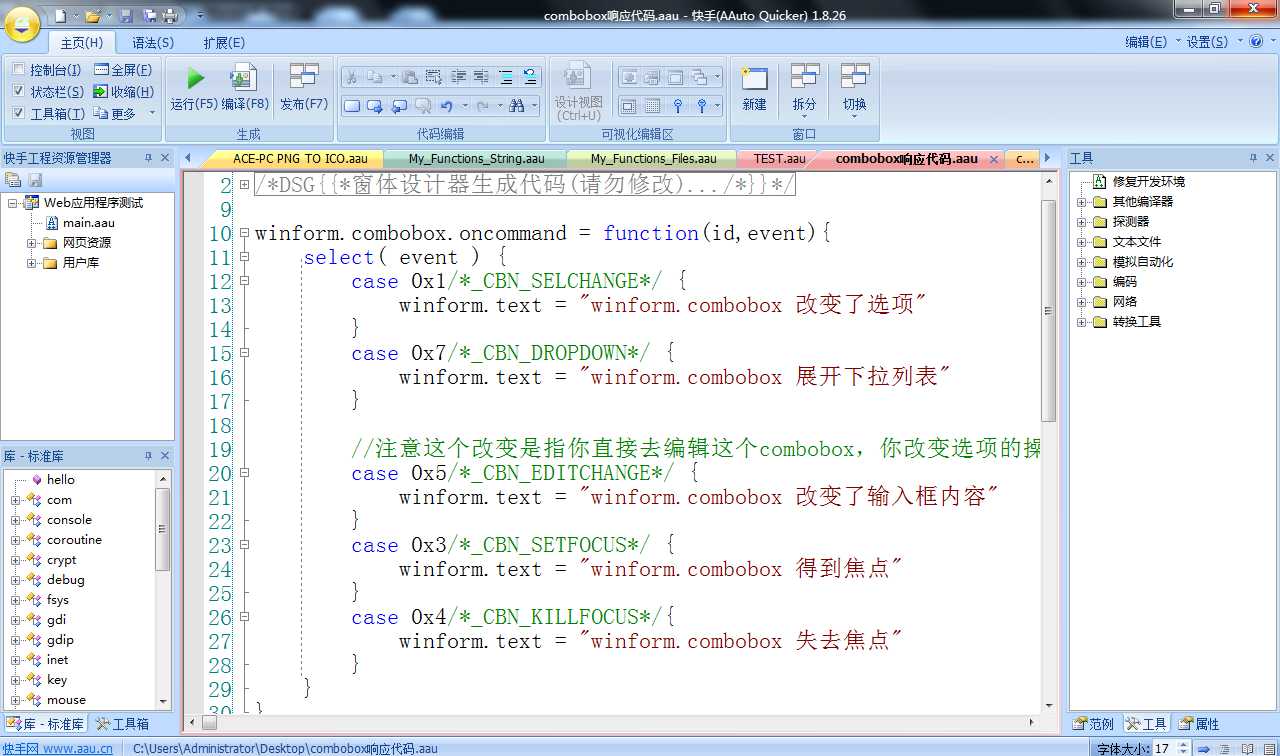Create a new window with 新建
The image size is (1280, 756).
(x=754, y=88)
